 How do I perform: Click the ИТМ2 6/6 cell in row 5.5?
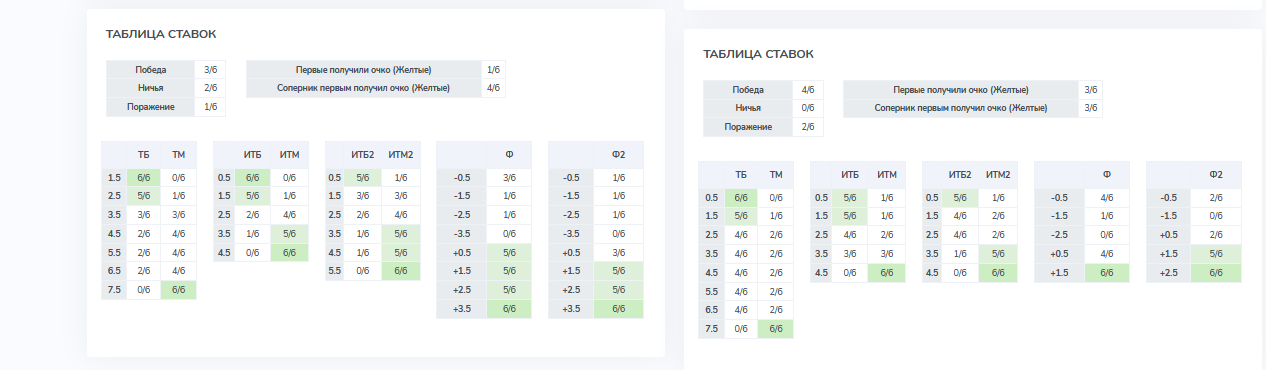click(400, 271)
